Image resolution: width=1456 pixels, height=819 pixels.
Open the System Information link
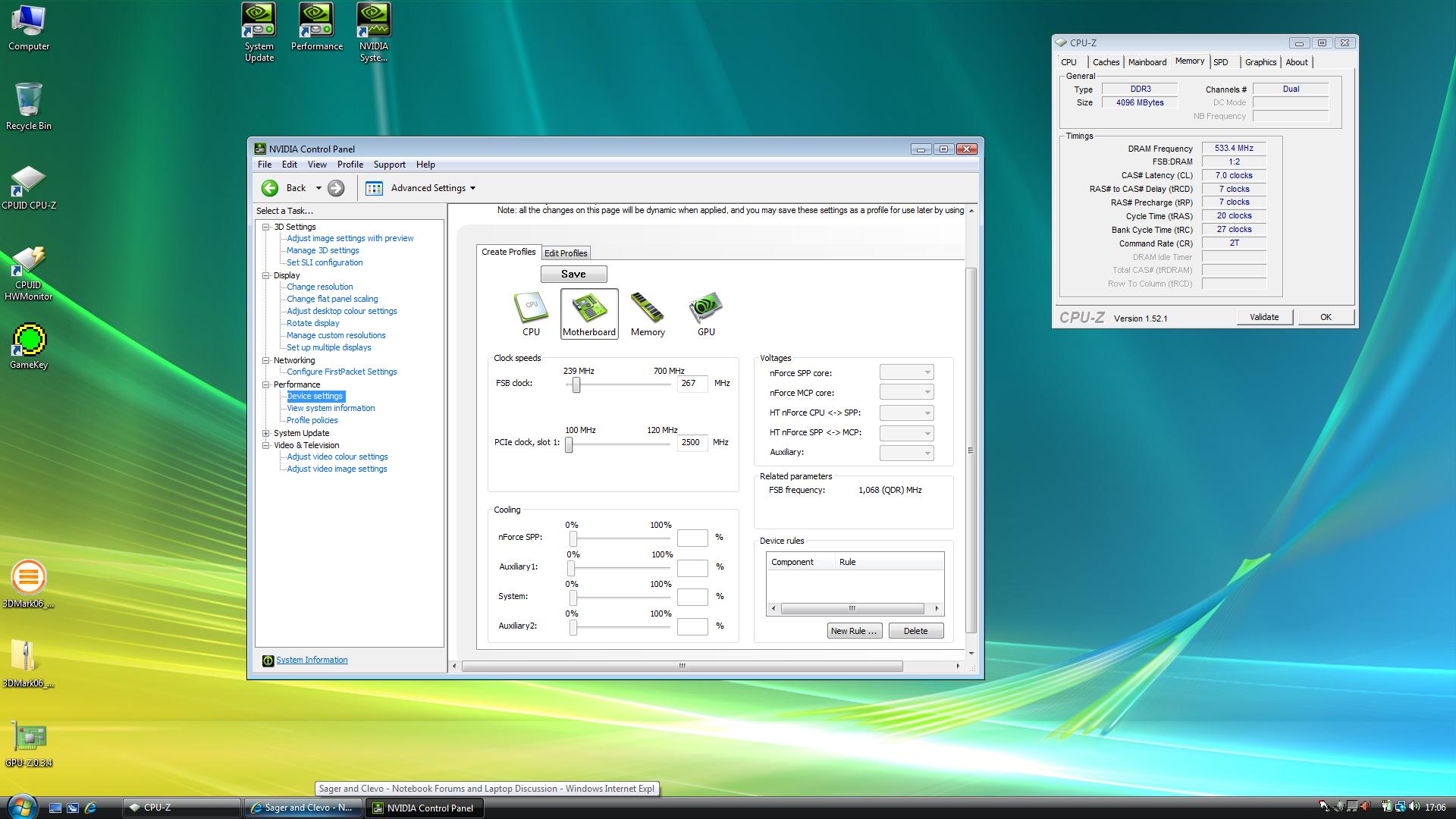[x=312, y=661]
